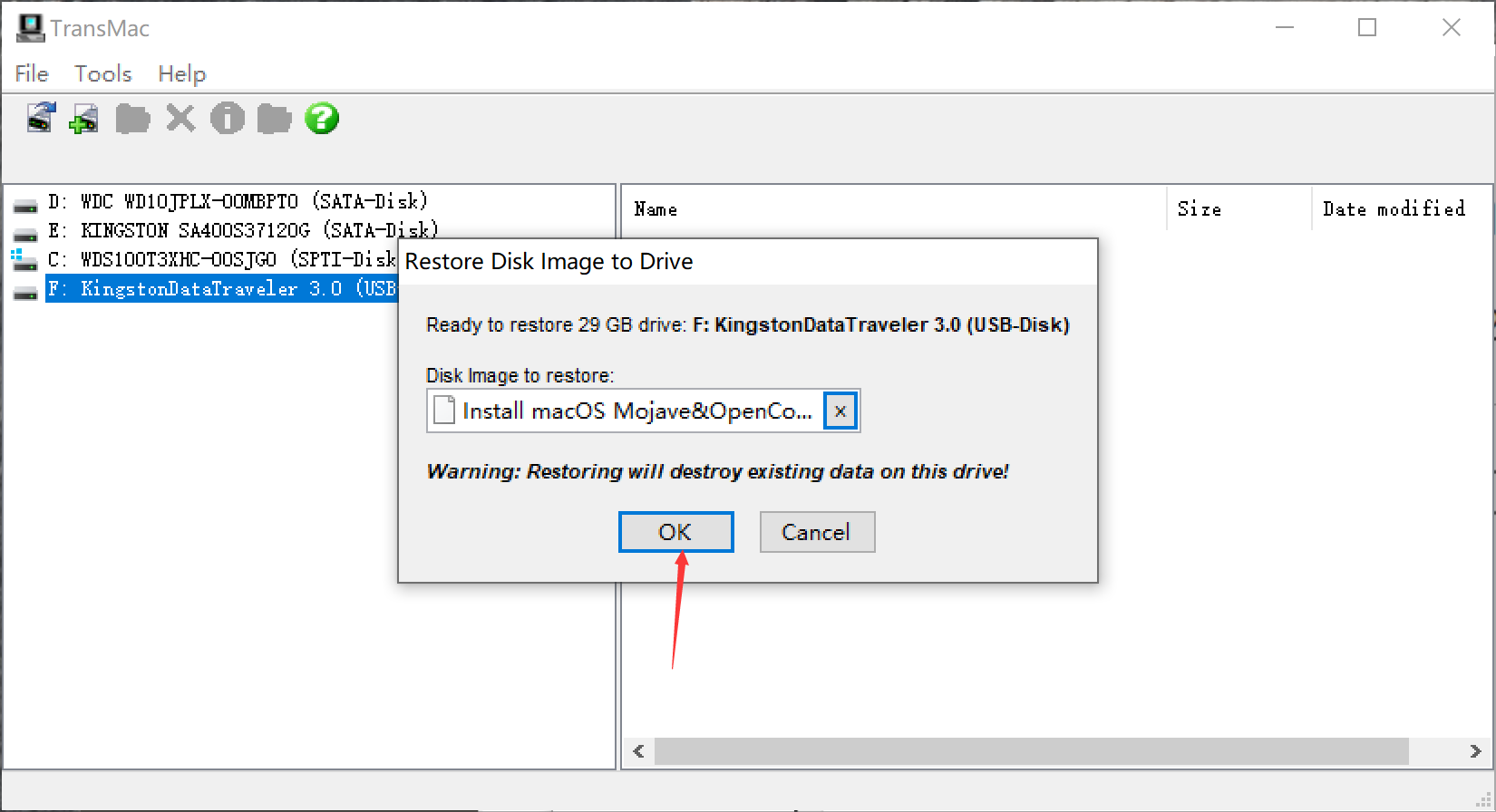Sort by Date modified column
Image resolution: width=1496 pixels, height=812 pixels.
[x=1402, y=209]
